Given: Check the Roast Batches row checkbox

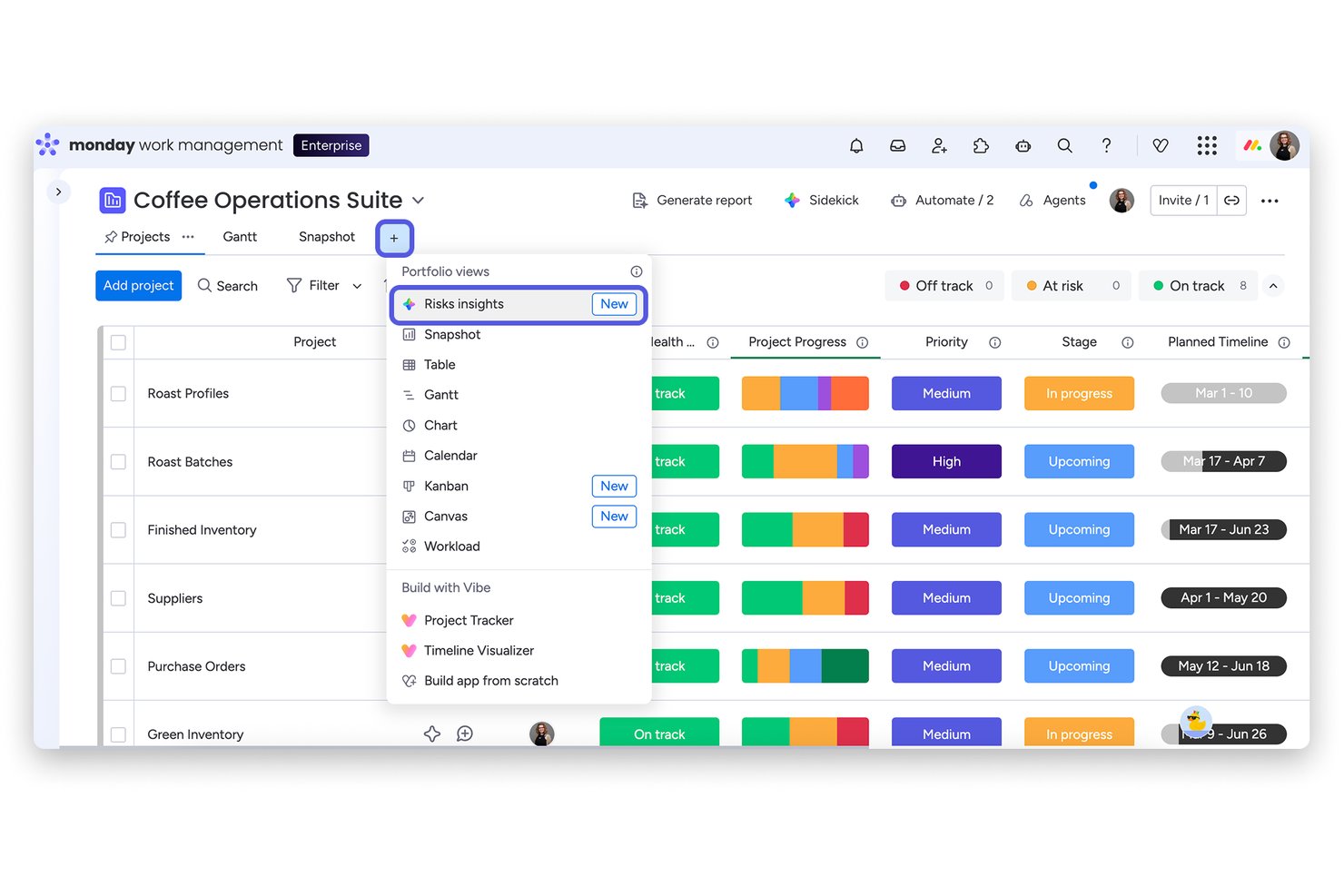Looking at the screenshot, I should (118, 461).
